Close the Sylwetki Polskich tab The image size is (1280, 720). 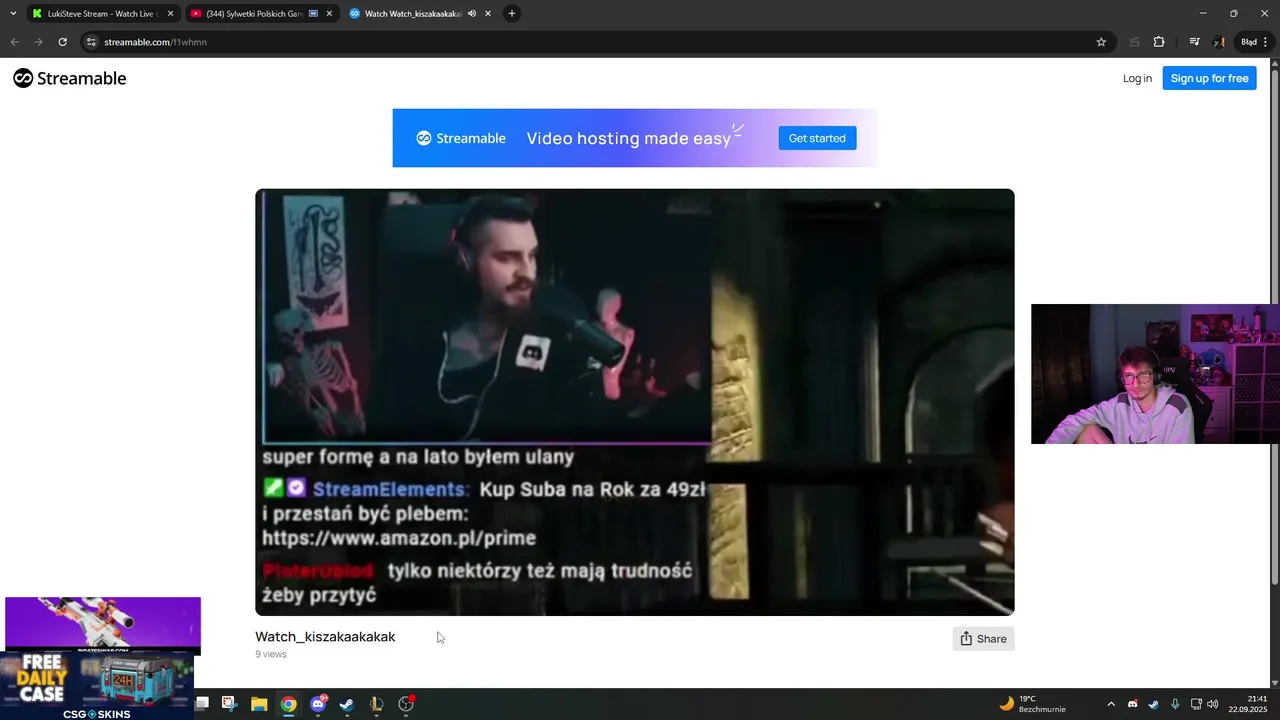(329, 14)
